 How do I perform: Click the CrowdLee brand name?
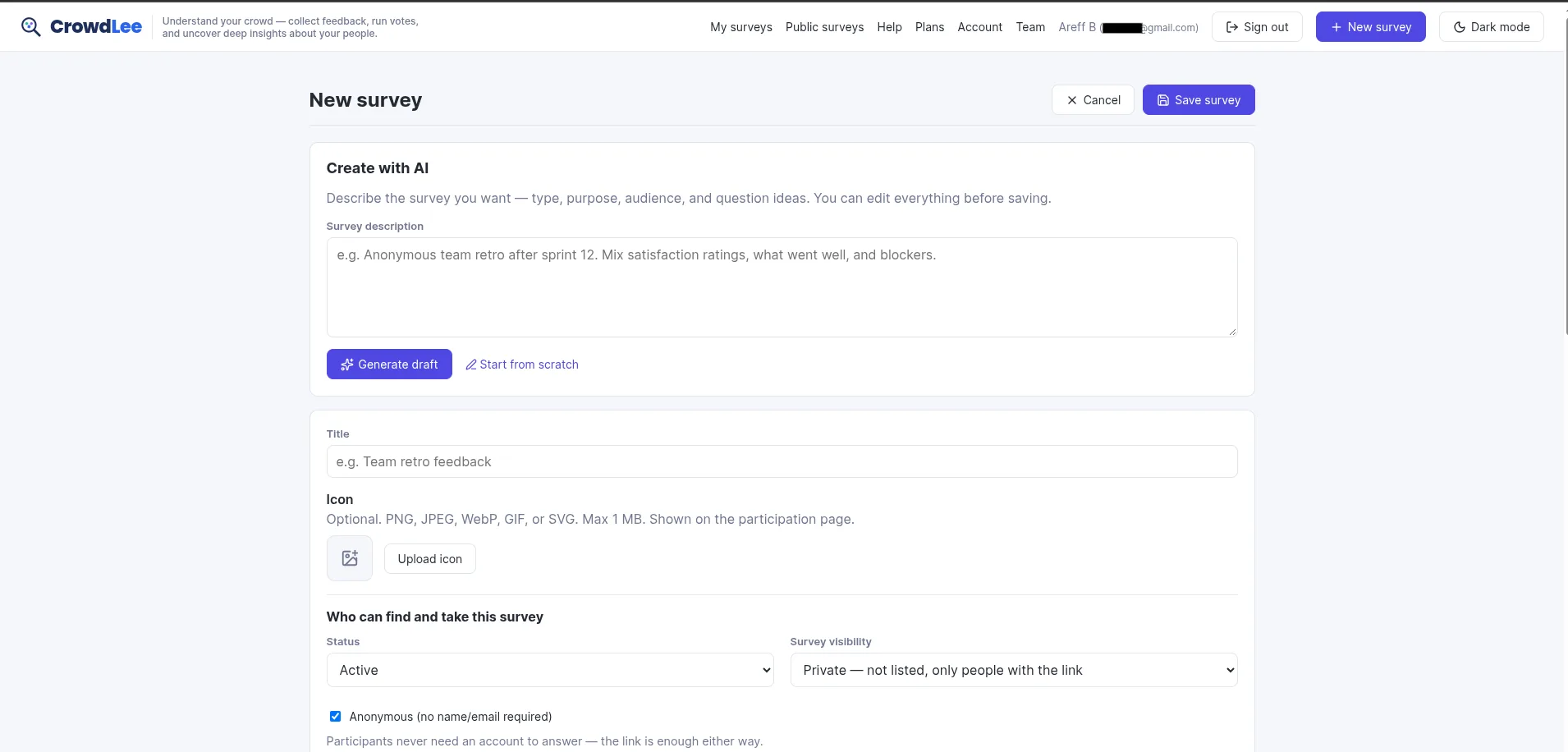(x=96, y=27)
